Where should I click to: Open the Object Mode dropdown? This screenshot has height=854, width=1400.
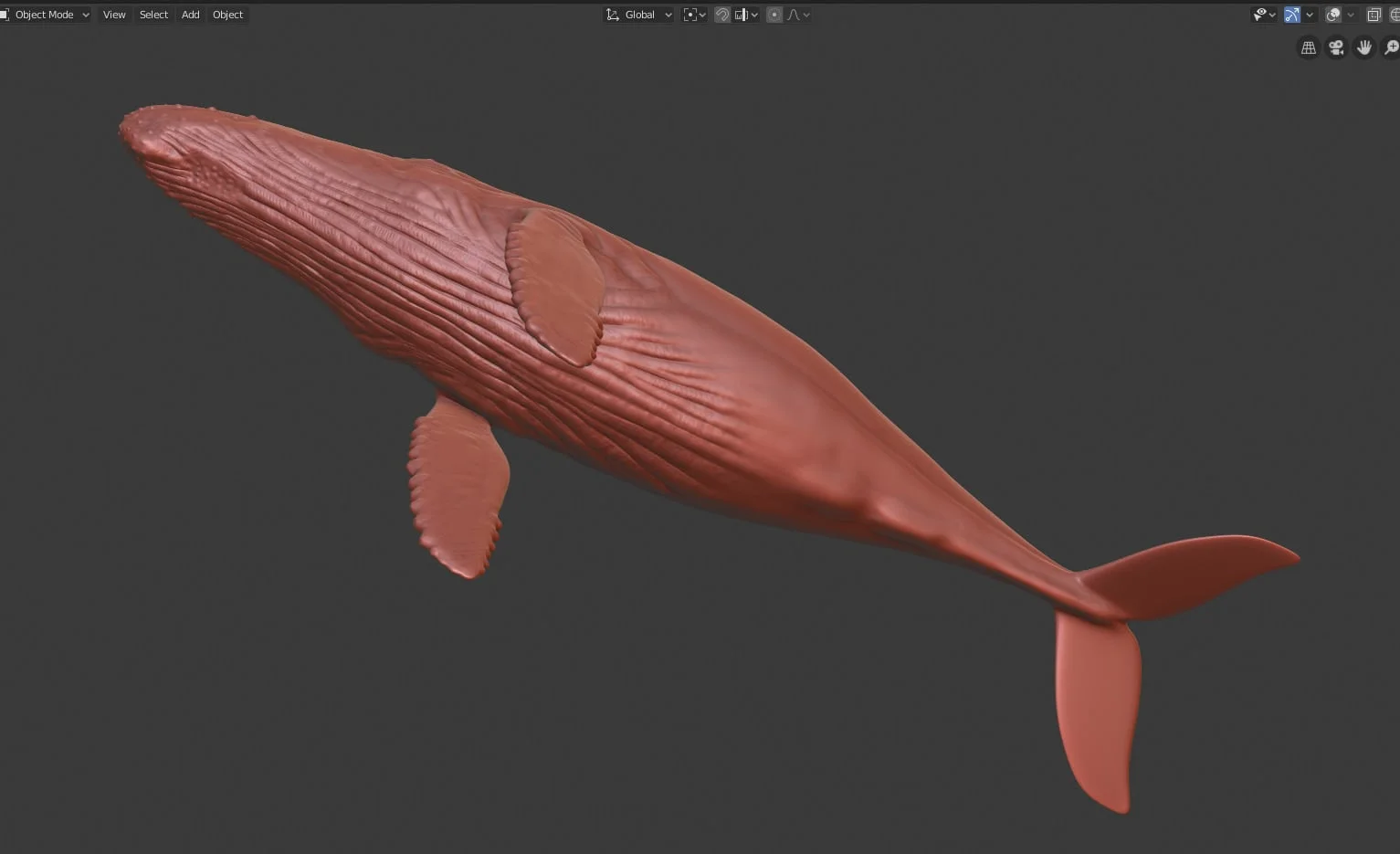pyautogui.click(x=47, y=14)
